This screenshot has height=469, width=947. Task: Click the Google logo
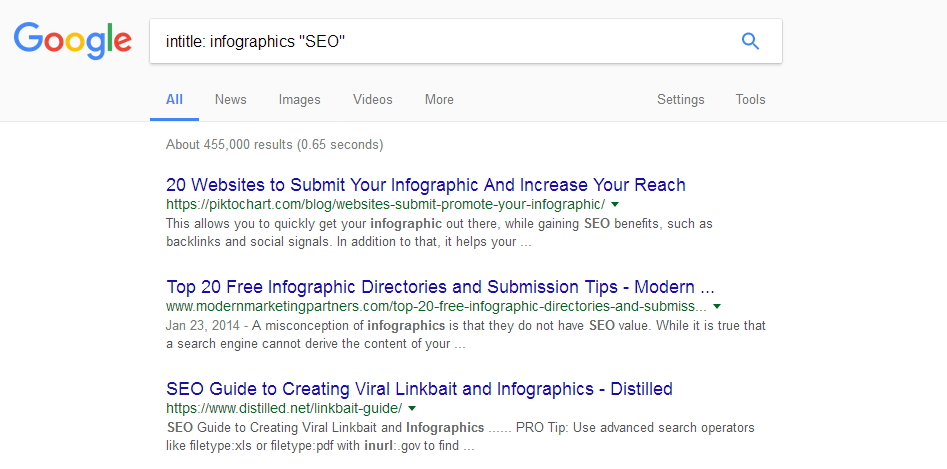point(72,41)
